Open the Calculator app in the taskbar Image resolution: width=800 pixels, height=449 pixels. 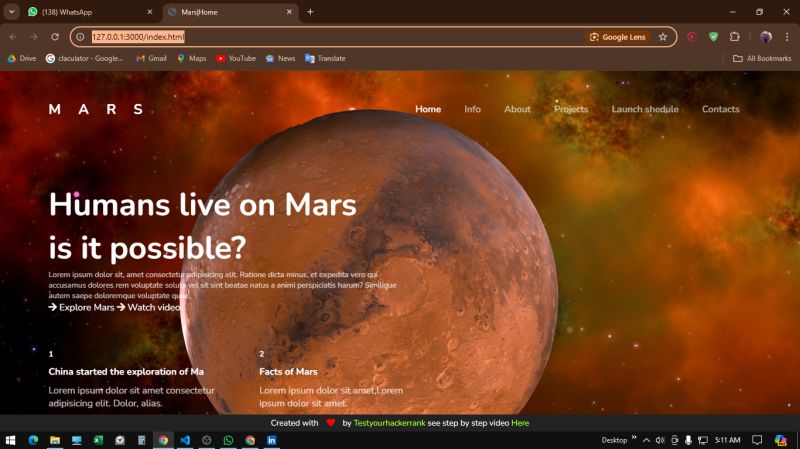click(142, 440)
